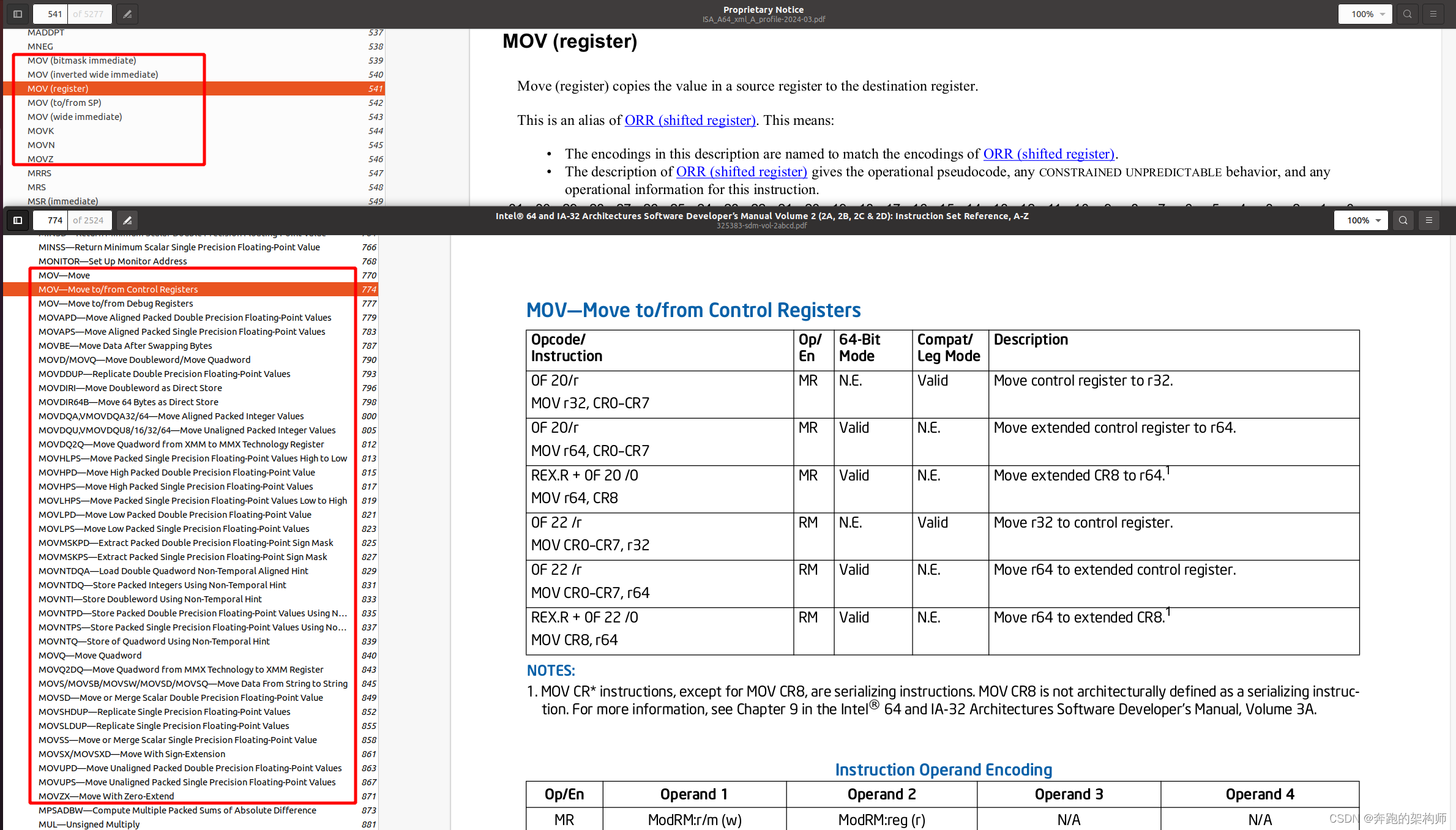Open search in the ARM PDF viewer
The height and width of the screenshot is (830, 1456).
[1407, 14]
